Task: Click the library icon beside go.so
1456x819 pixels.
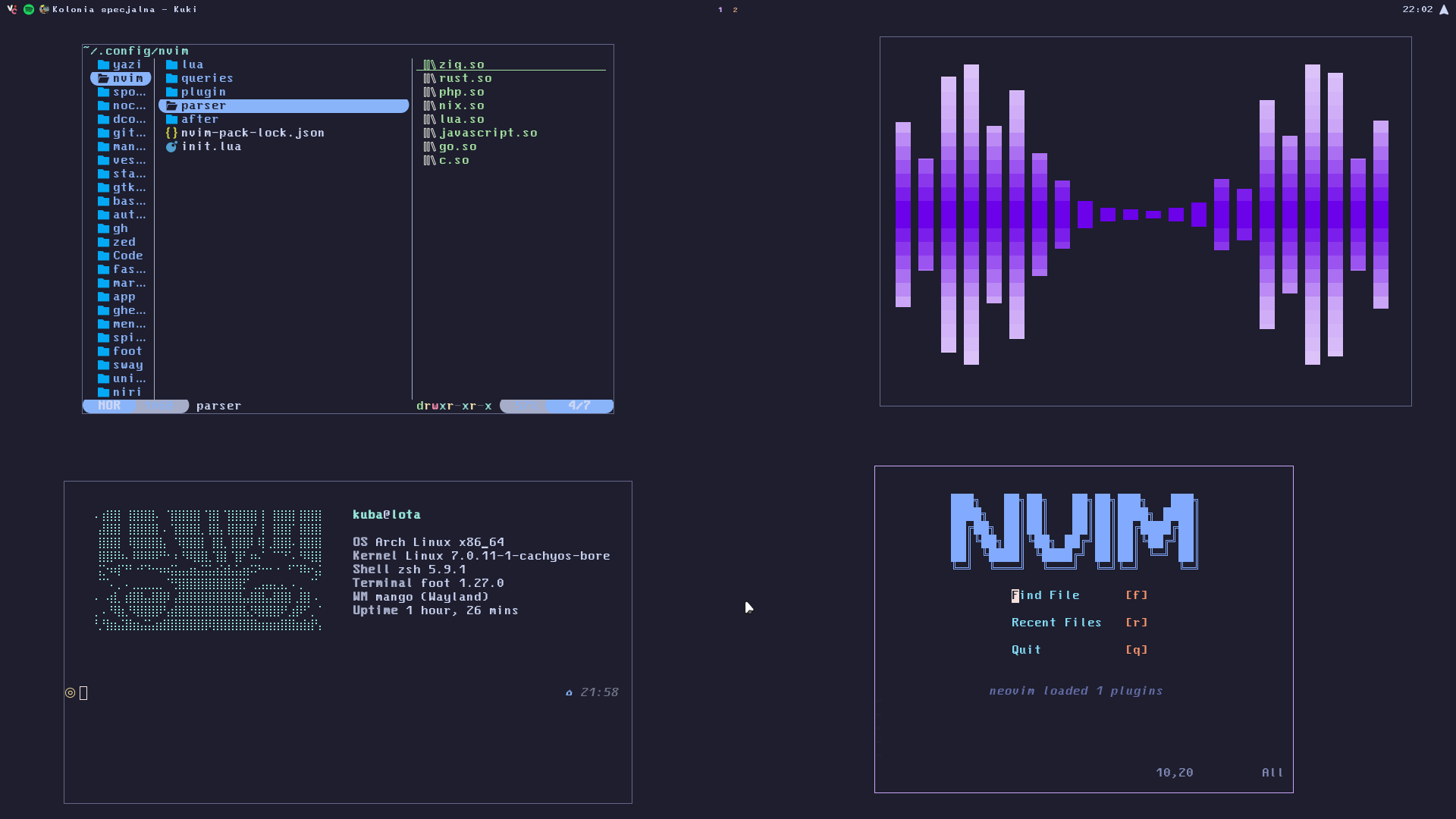Action: coord(429,146)
